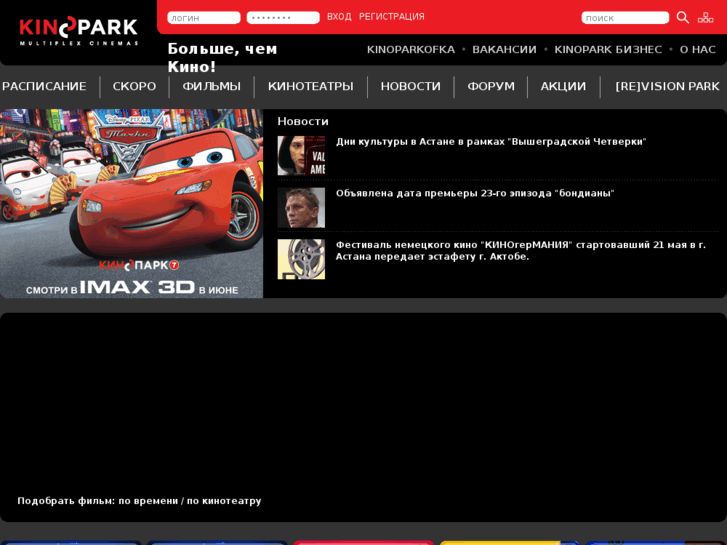This screenshot has height=545, width=727.
Task: Focus the search (поиск) field
Action: 625,18
